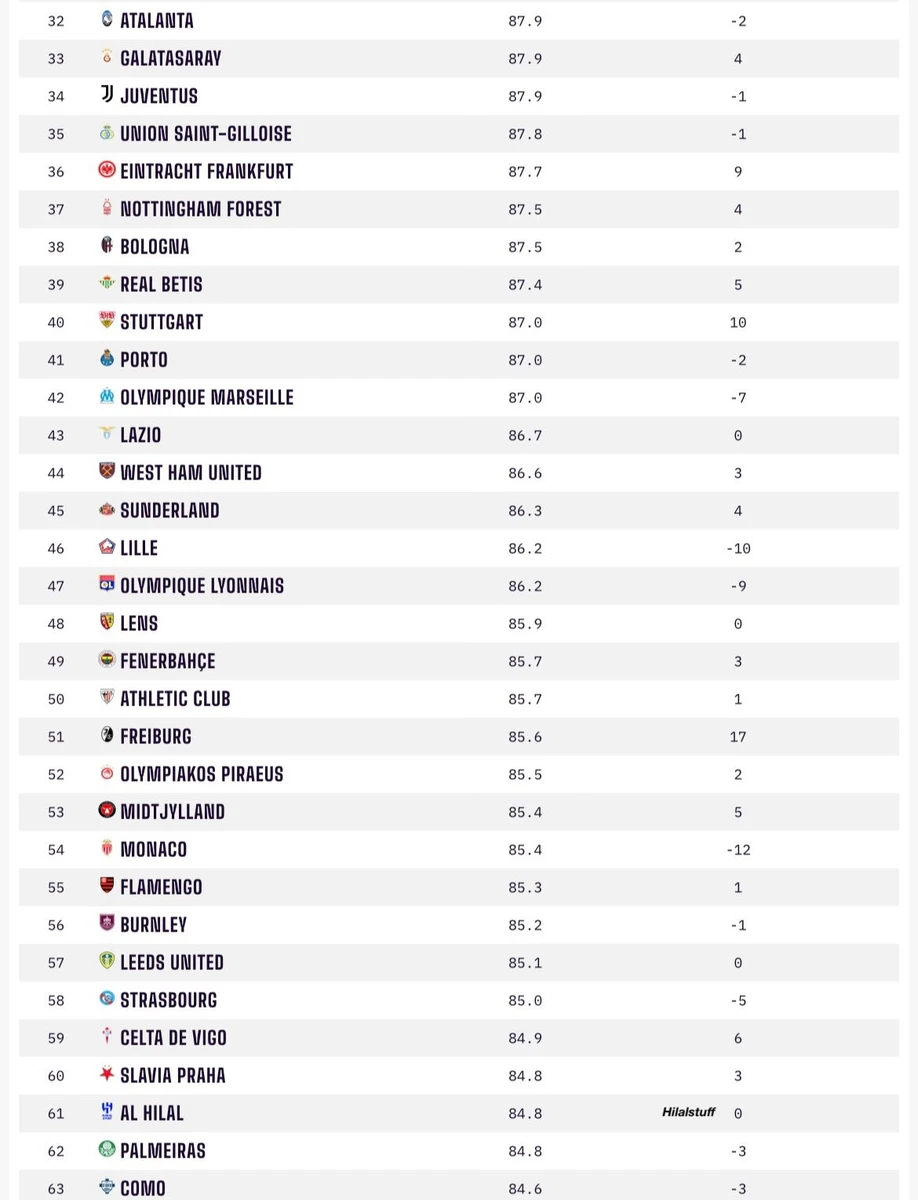Click the Fenerbahçe crest icon

coord(107,660)
